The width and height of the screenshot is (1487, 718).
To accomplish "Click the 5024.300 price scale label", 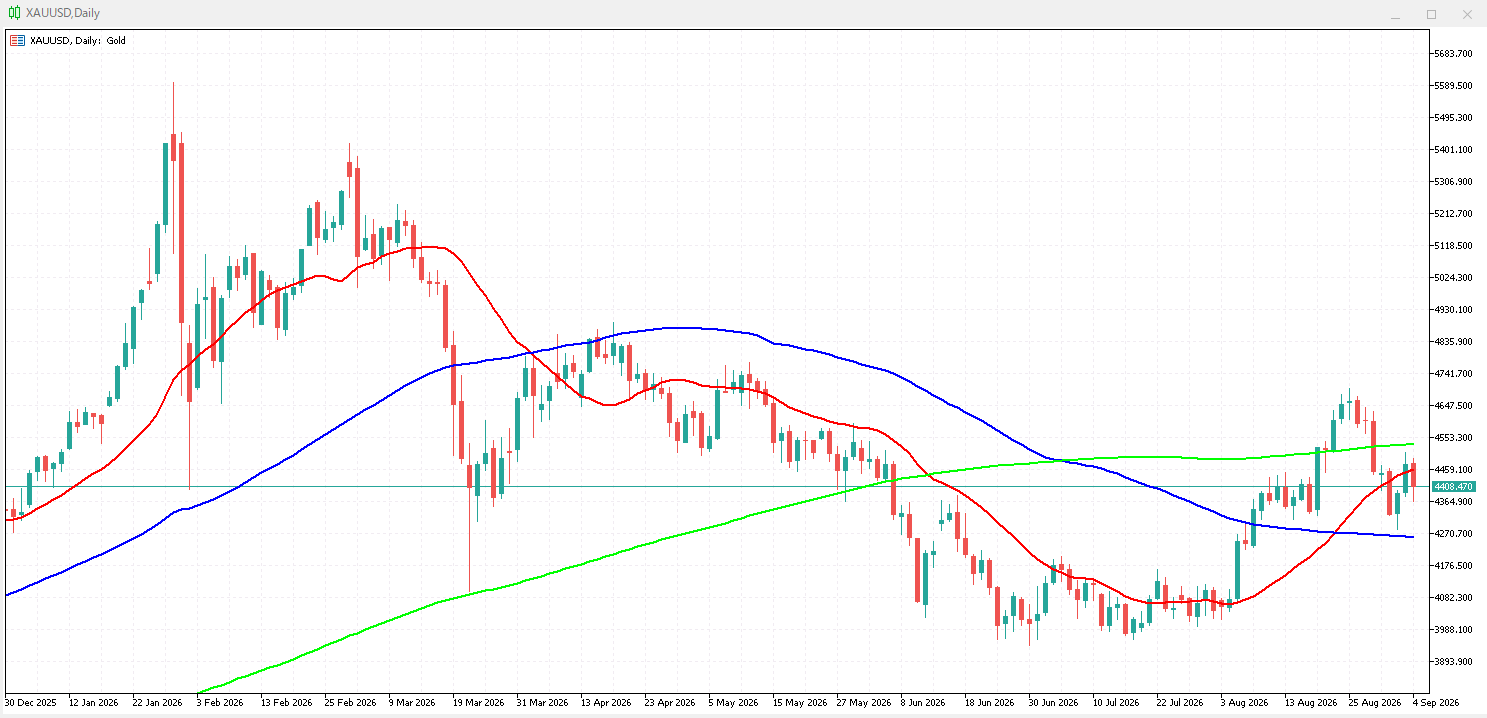I will coord(1452,278).
